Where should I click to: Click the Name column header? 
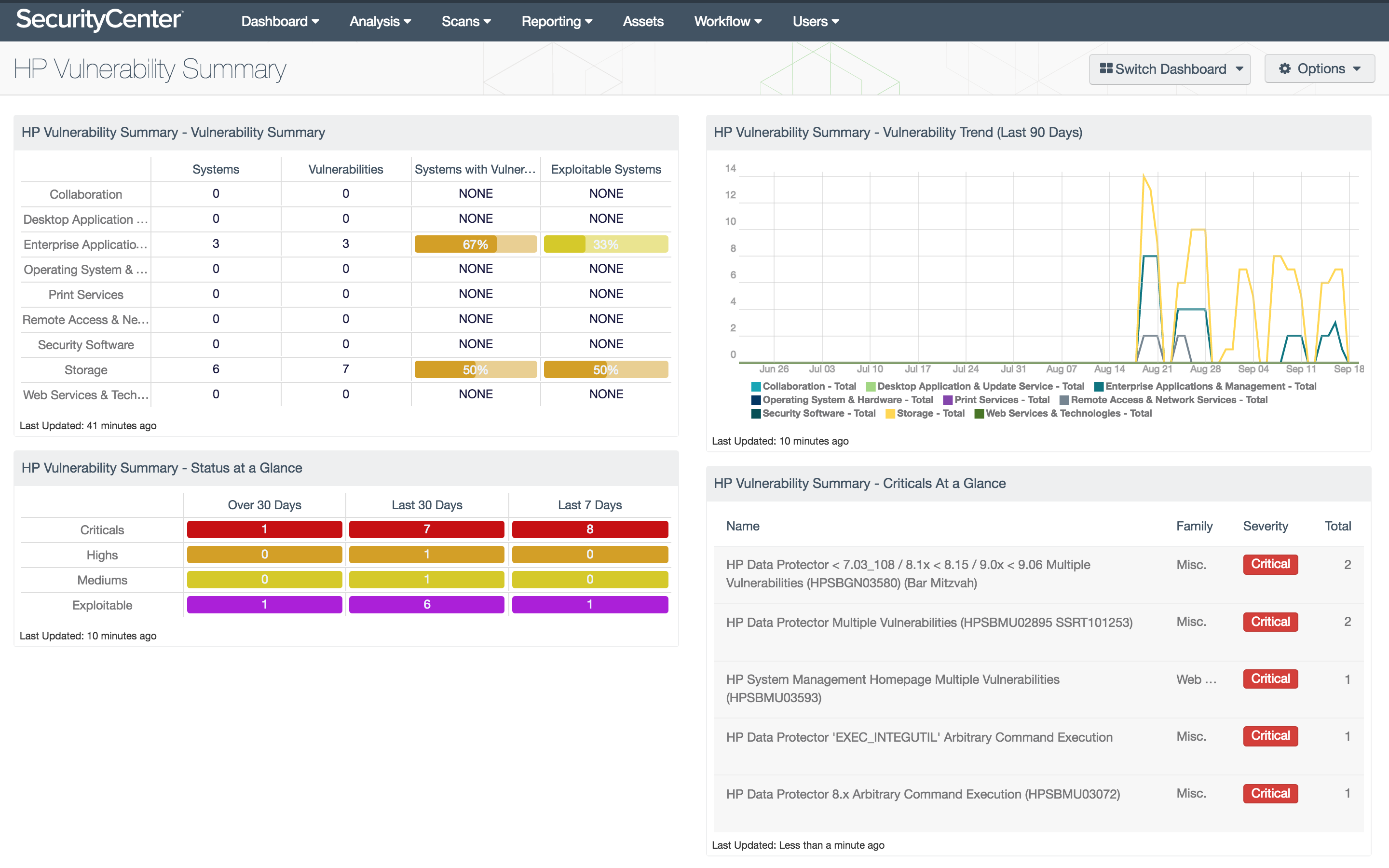click(x=743, y=527)
